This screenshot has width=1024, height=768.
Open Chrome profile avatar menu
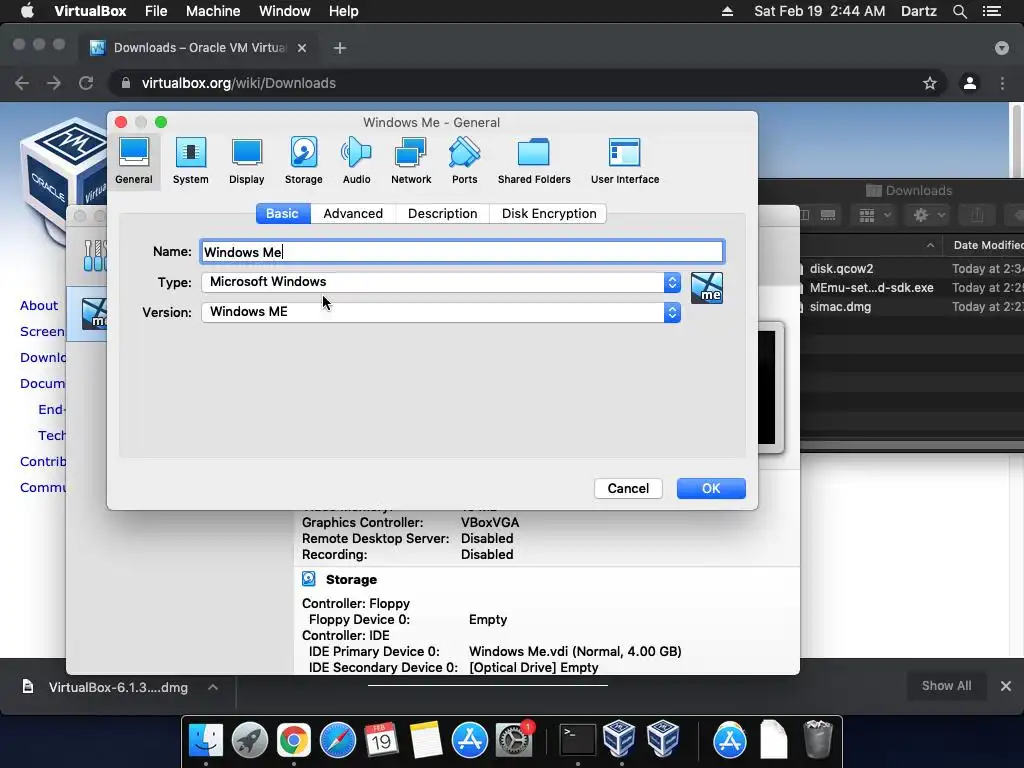(x=970, y=83)
